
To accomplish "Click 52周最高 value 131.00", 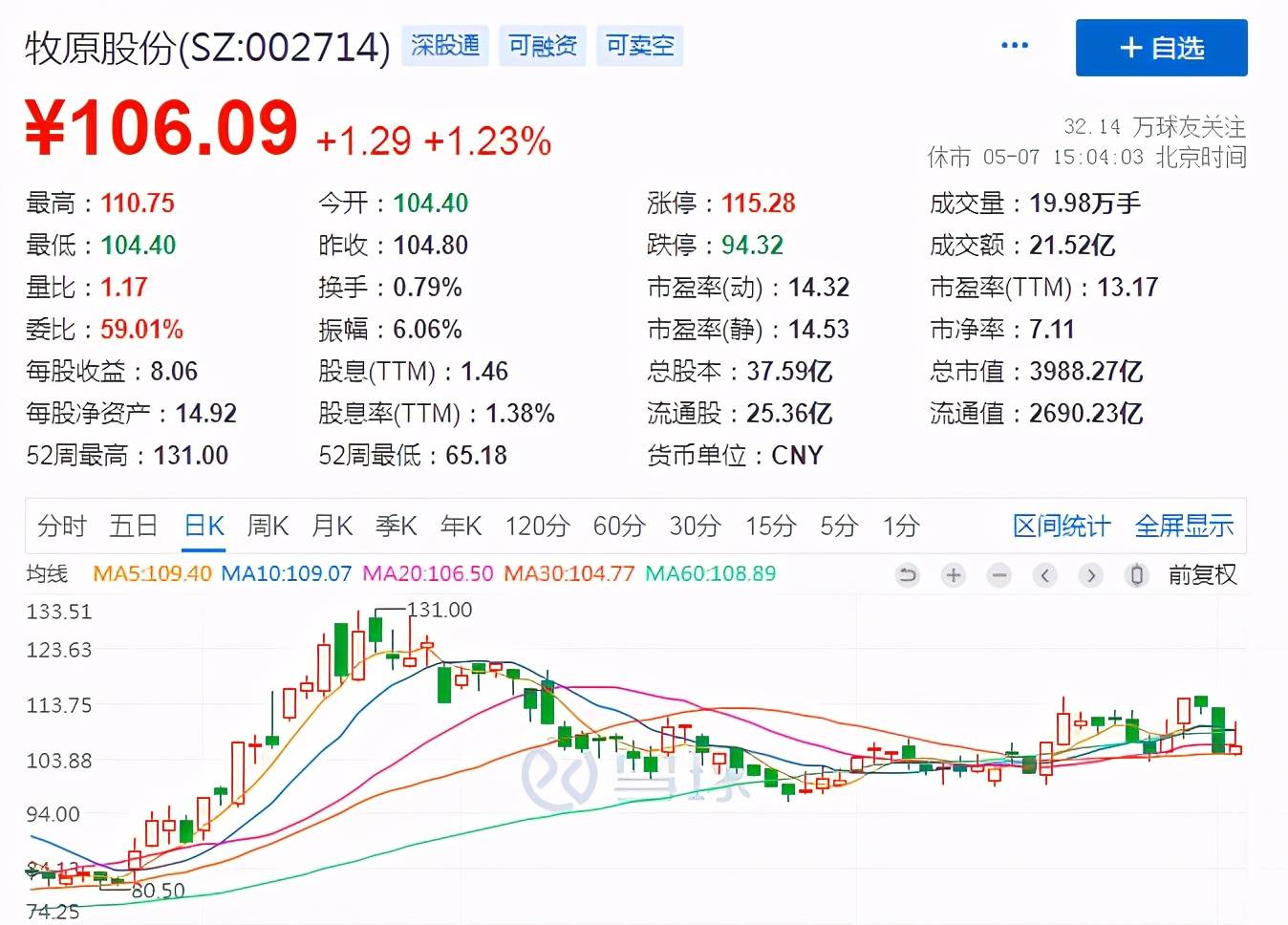I will click(191, 455).
